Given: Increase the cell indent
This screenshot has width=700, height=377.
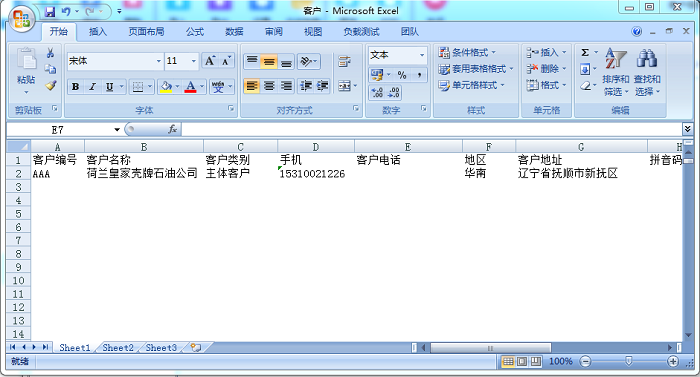Looking at the screenshot, I should click(x=322, y=86).
